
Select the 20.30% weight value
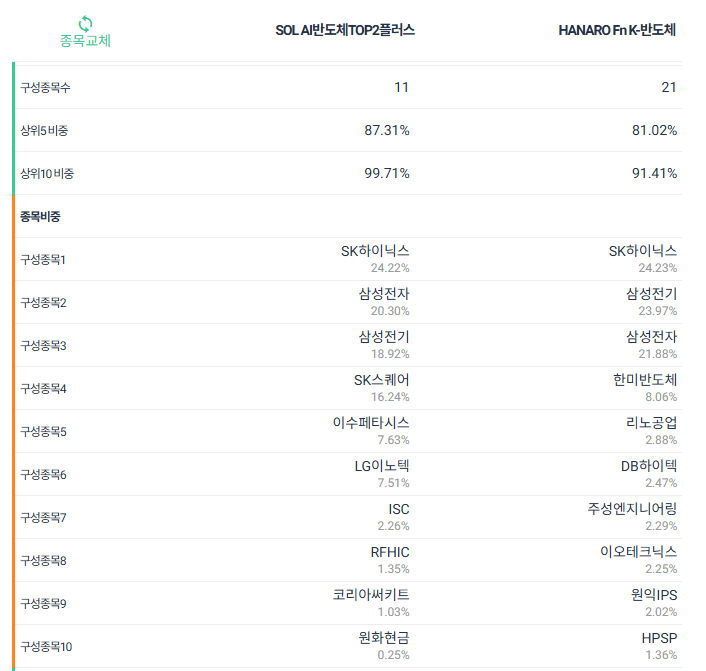(x=390, y=311)
